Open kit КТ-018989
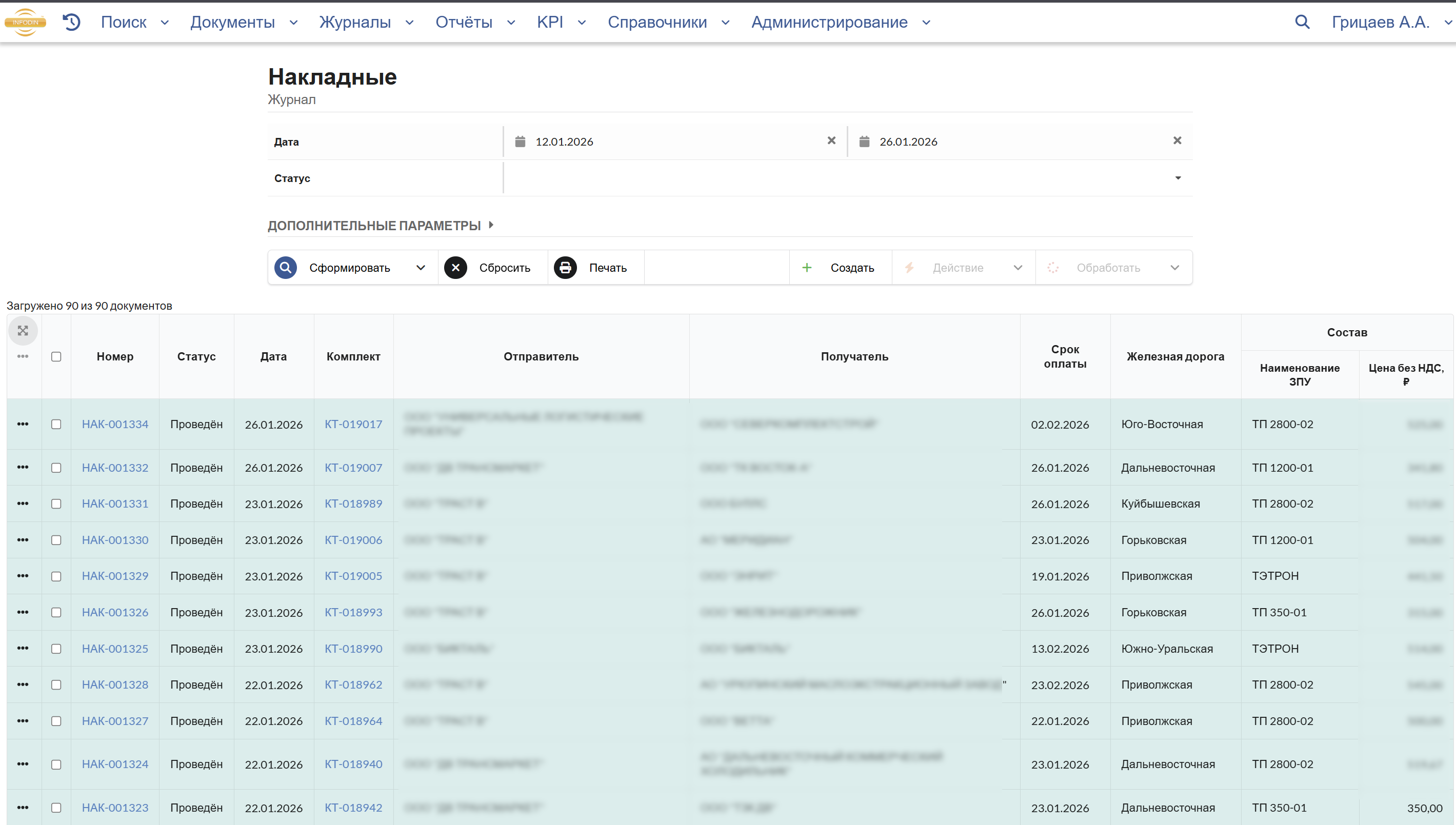This screenshot has width=1456, height=825. tap(353, 503)
